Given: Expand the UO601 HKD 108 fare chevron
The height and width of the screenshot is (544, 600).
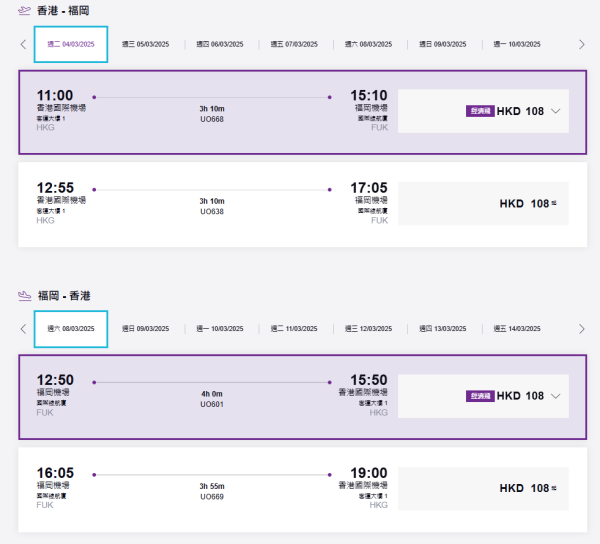Looking at the screenshot, I should pyautogui.click(x=556, y=396).
